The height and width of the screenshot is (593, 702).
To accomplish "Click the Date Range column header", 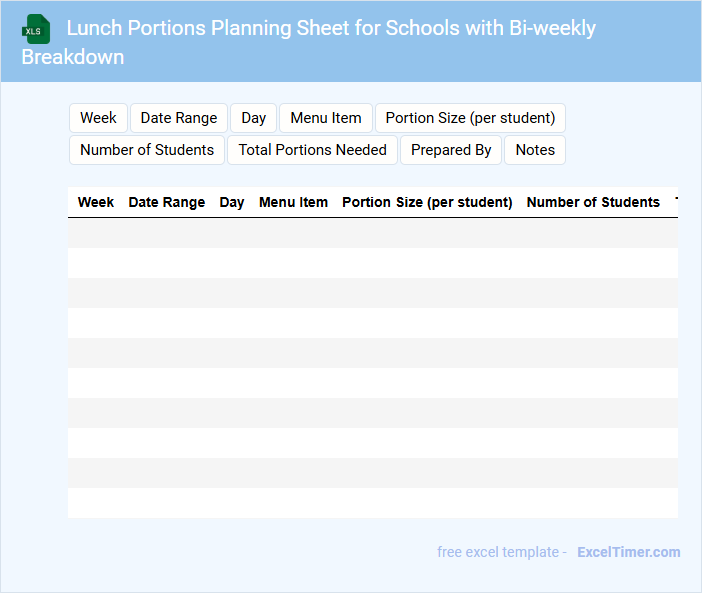I will [167, 202].
